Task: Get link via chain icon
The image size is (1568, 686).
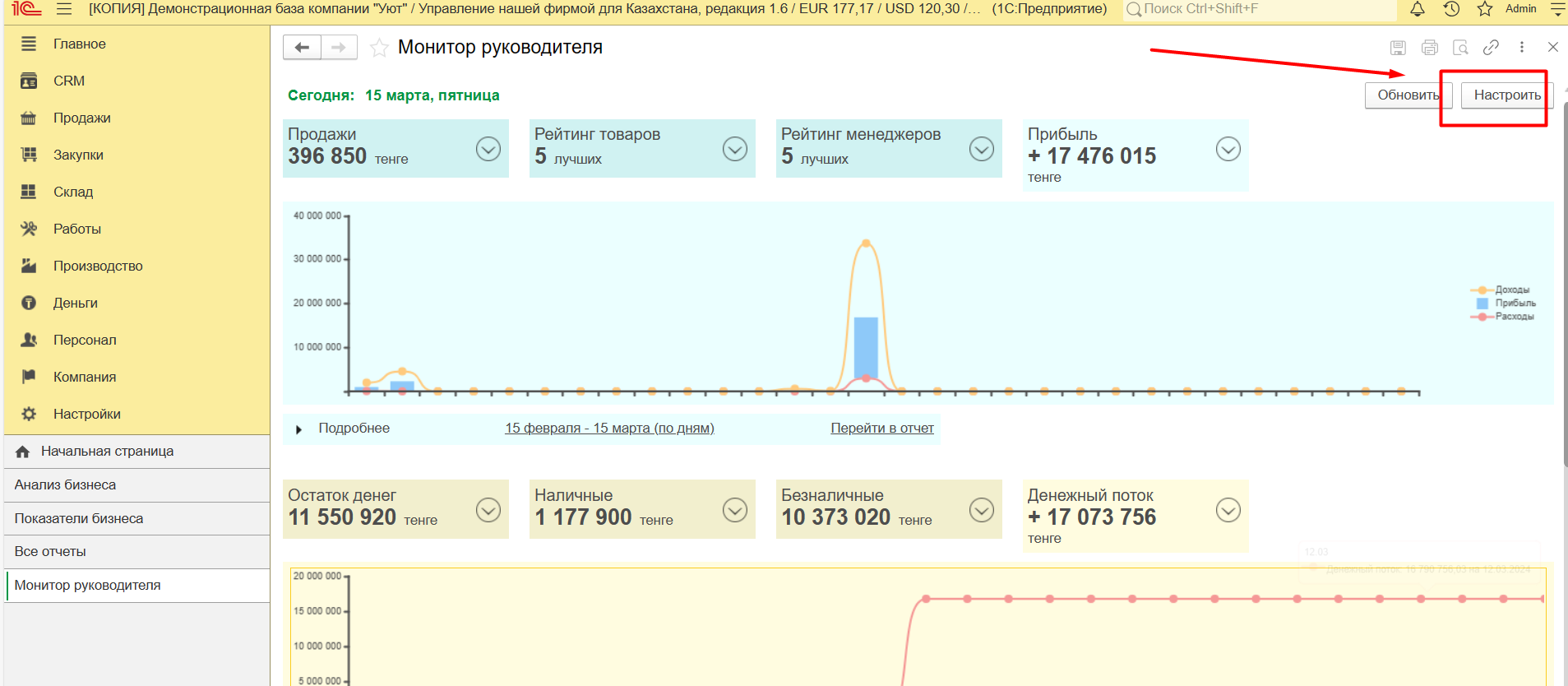Action: click(x=1491, y=48)
